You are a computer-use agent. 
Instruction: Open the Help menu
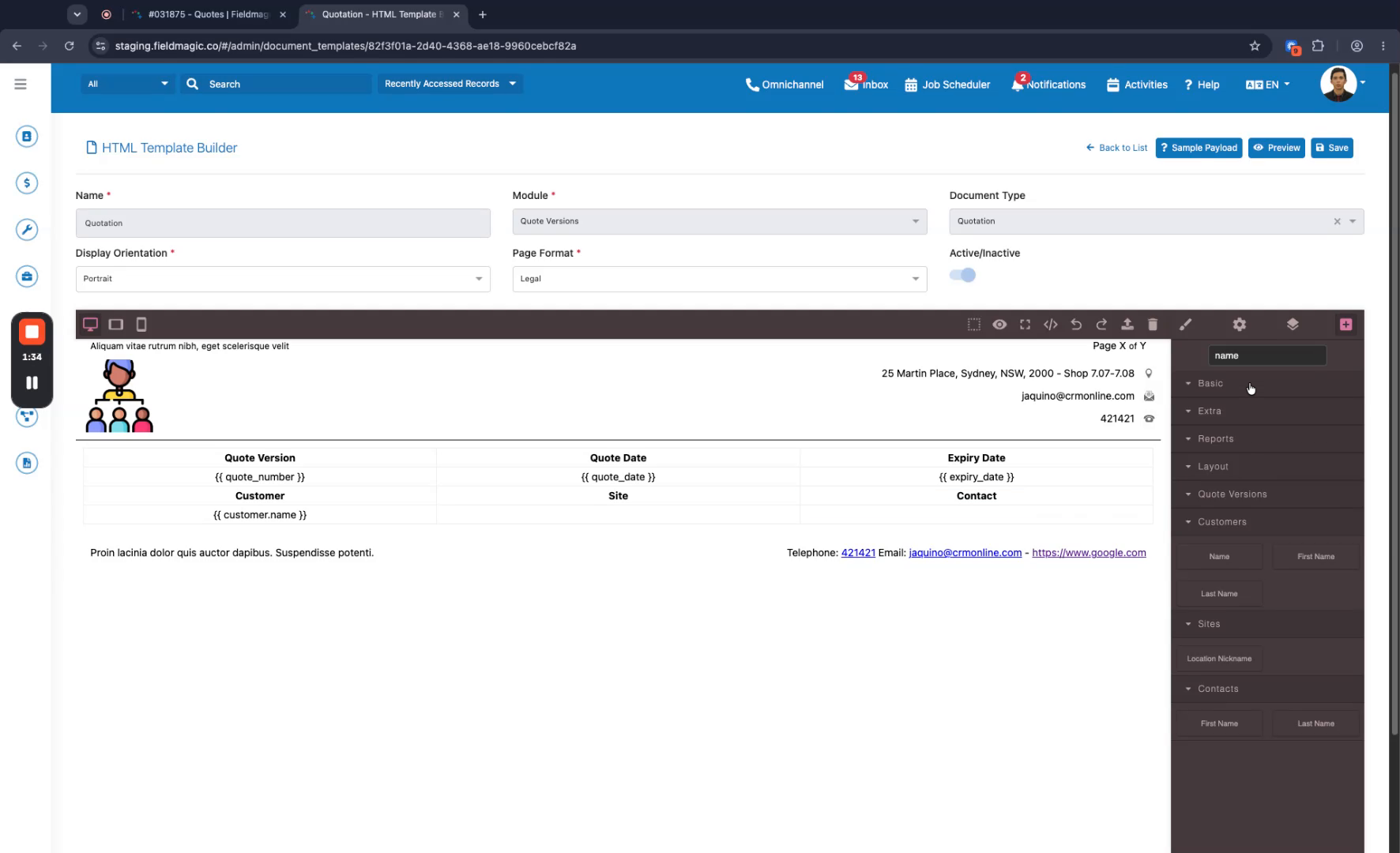(1202, 85)
